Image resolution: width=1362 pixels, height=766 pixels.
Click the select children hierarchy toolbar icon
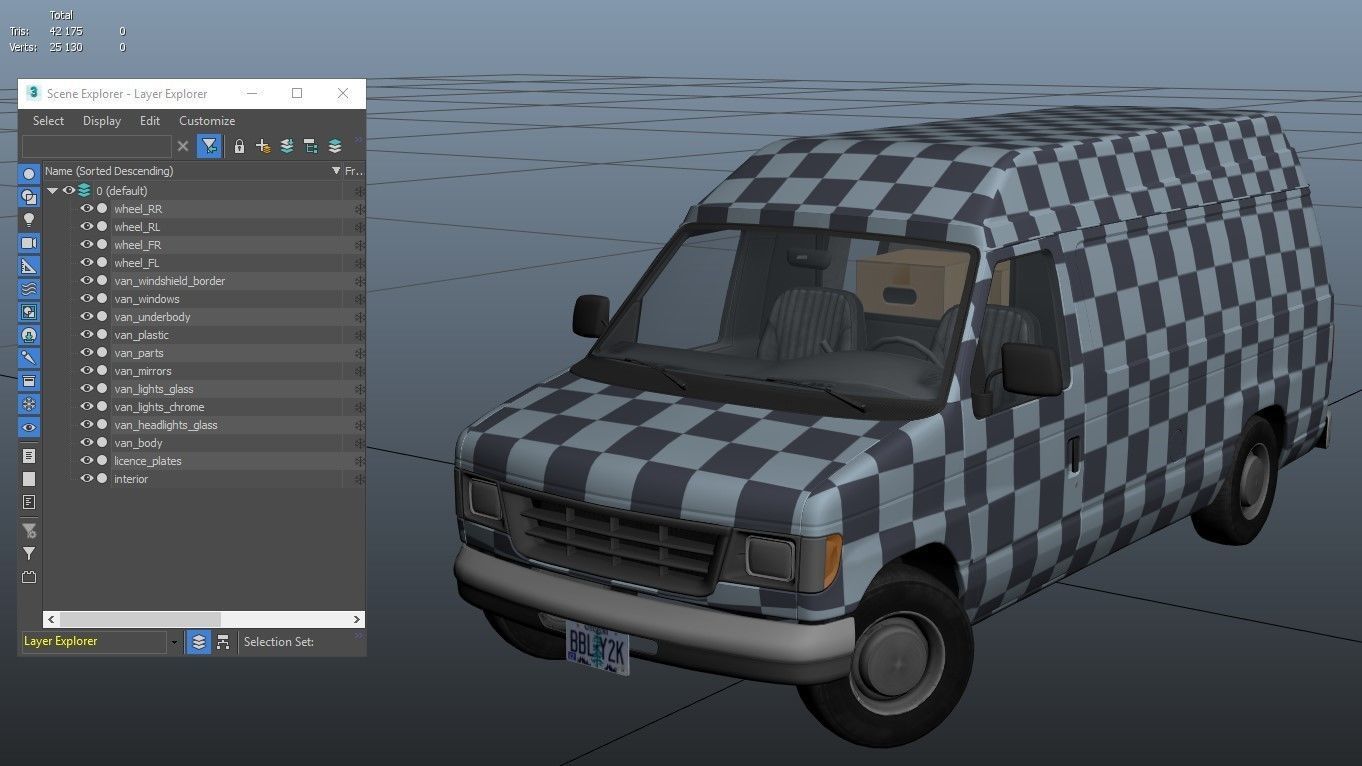click(311, 146)
